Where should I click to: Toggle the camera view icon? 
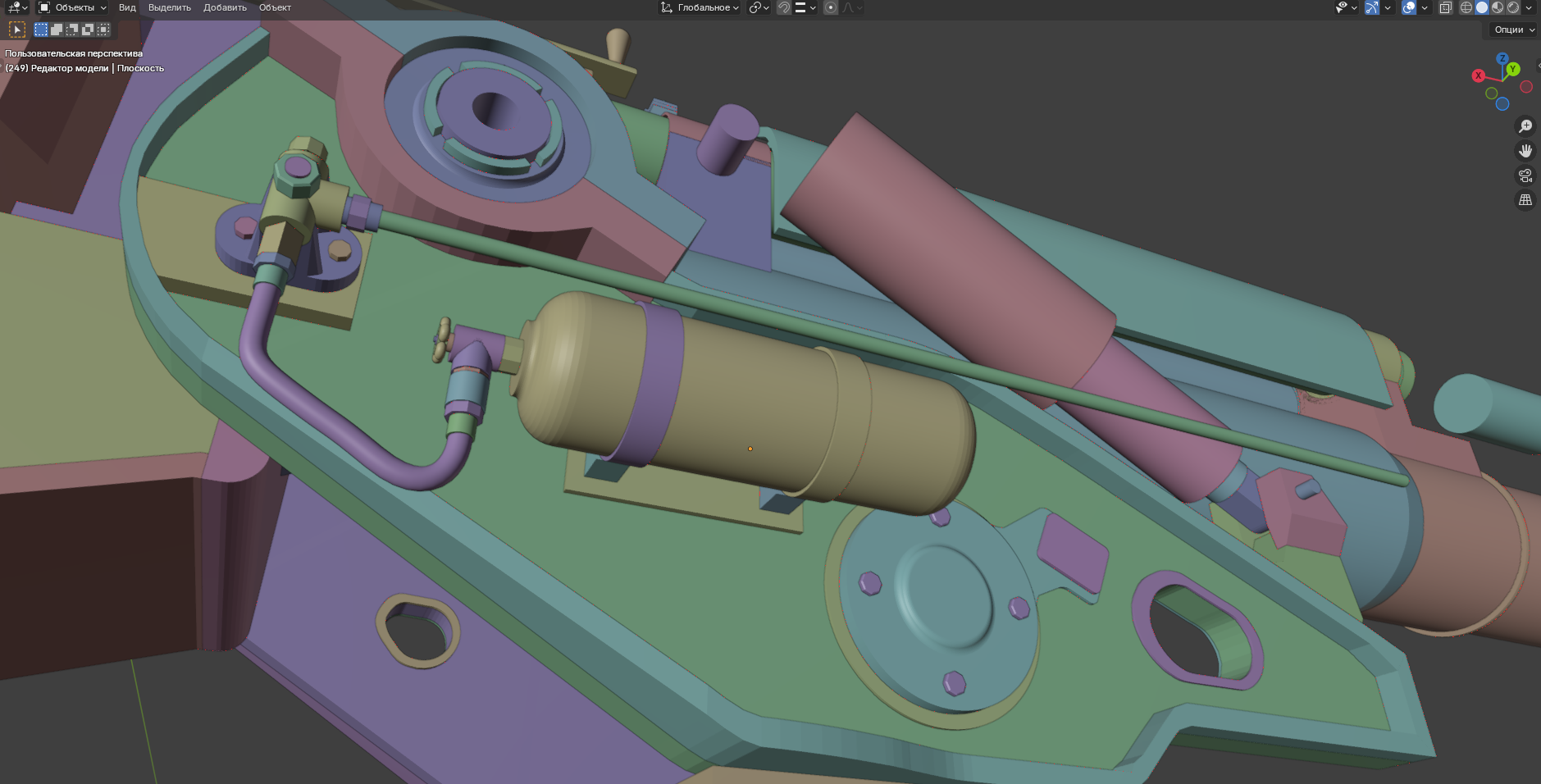click(1525, 175)
